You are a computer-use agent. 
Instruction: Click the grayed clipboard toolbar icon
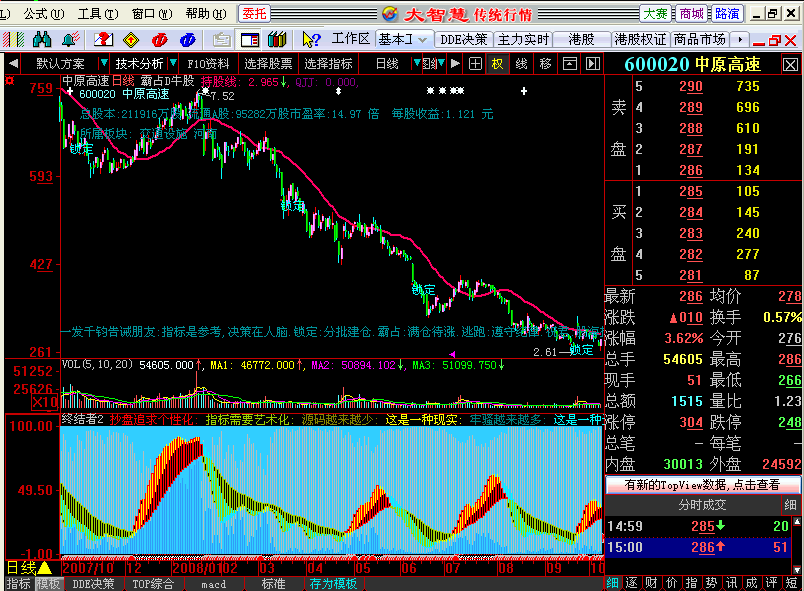click(x=222, y=39)
